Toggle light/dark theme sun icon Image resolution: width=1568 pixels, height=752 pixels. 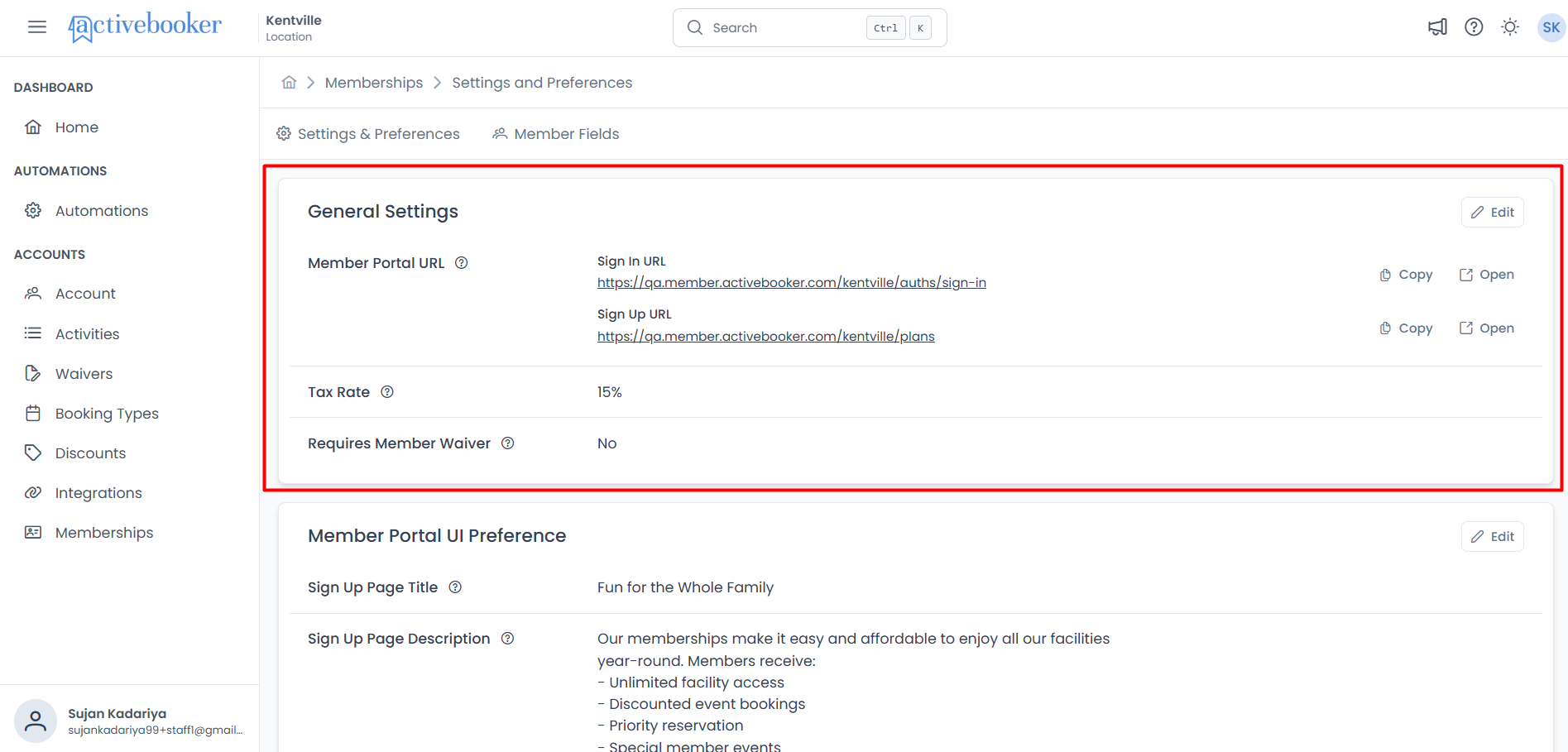click(1510, 27)
